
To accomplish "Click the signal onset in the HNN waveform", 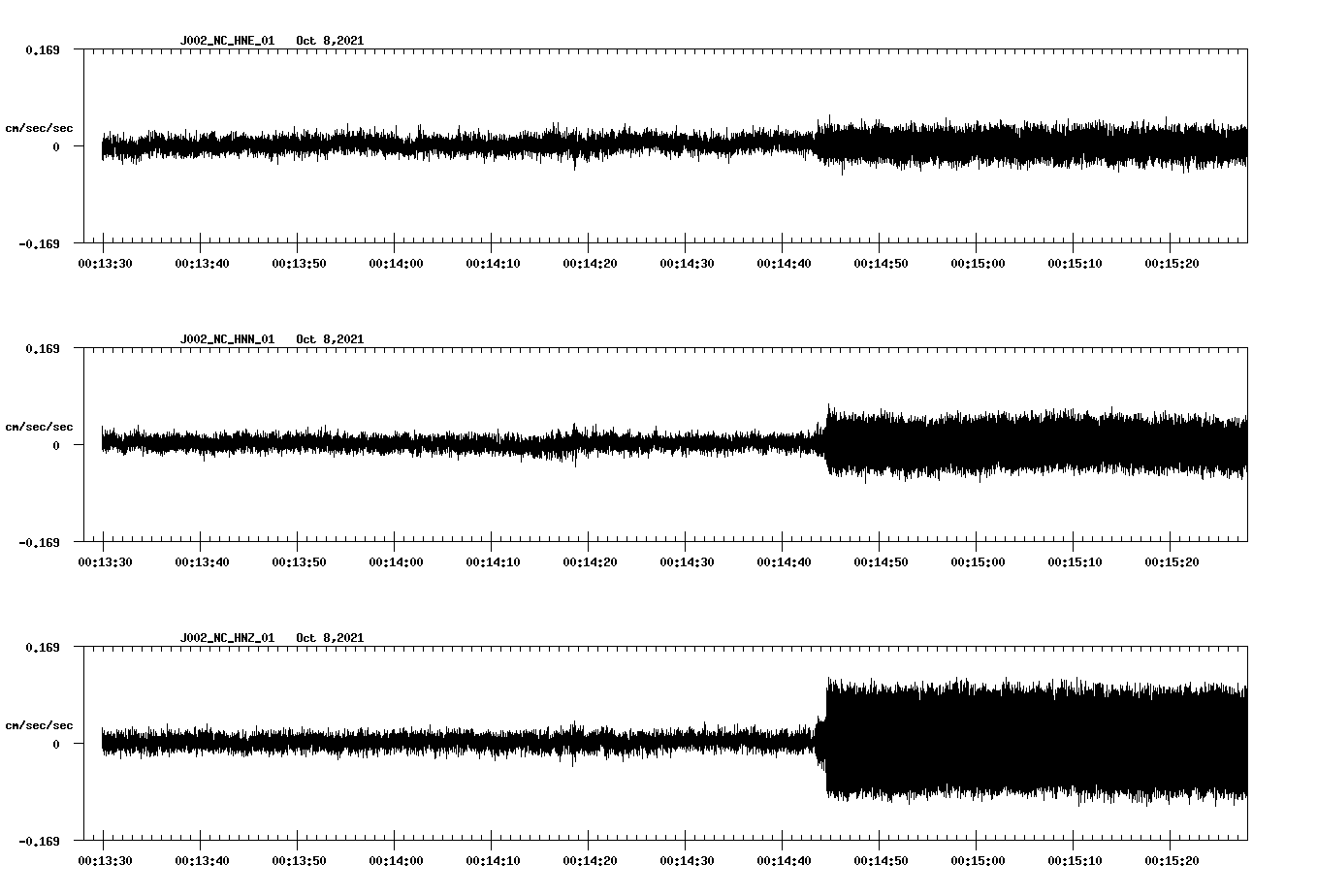I will [x=826, y=442].
